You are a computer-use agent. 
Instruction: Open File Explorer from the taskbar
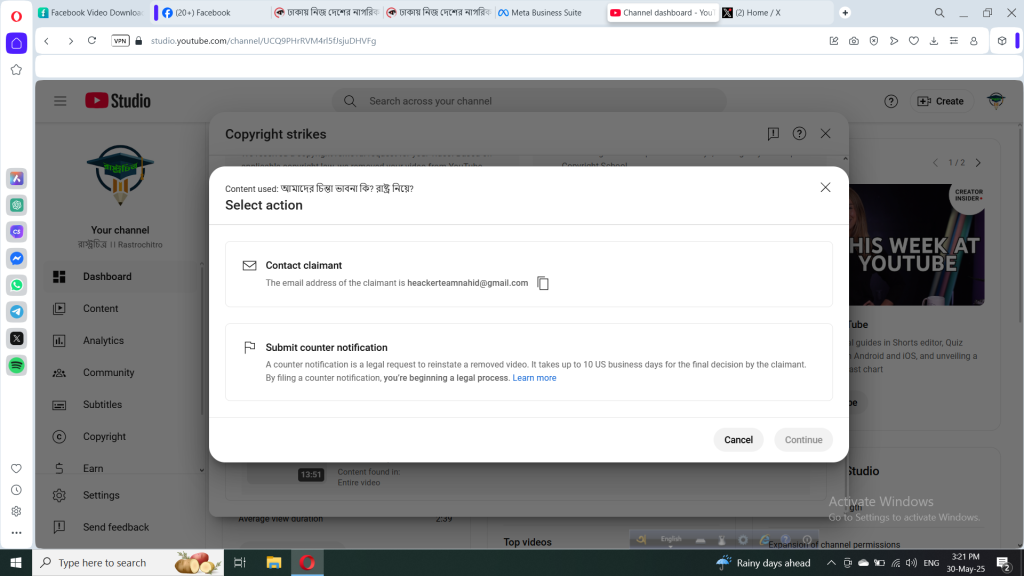point(274,563)
